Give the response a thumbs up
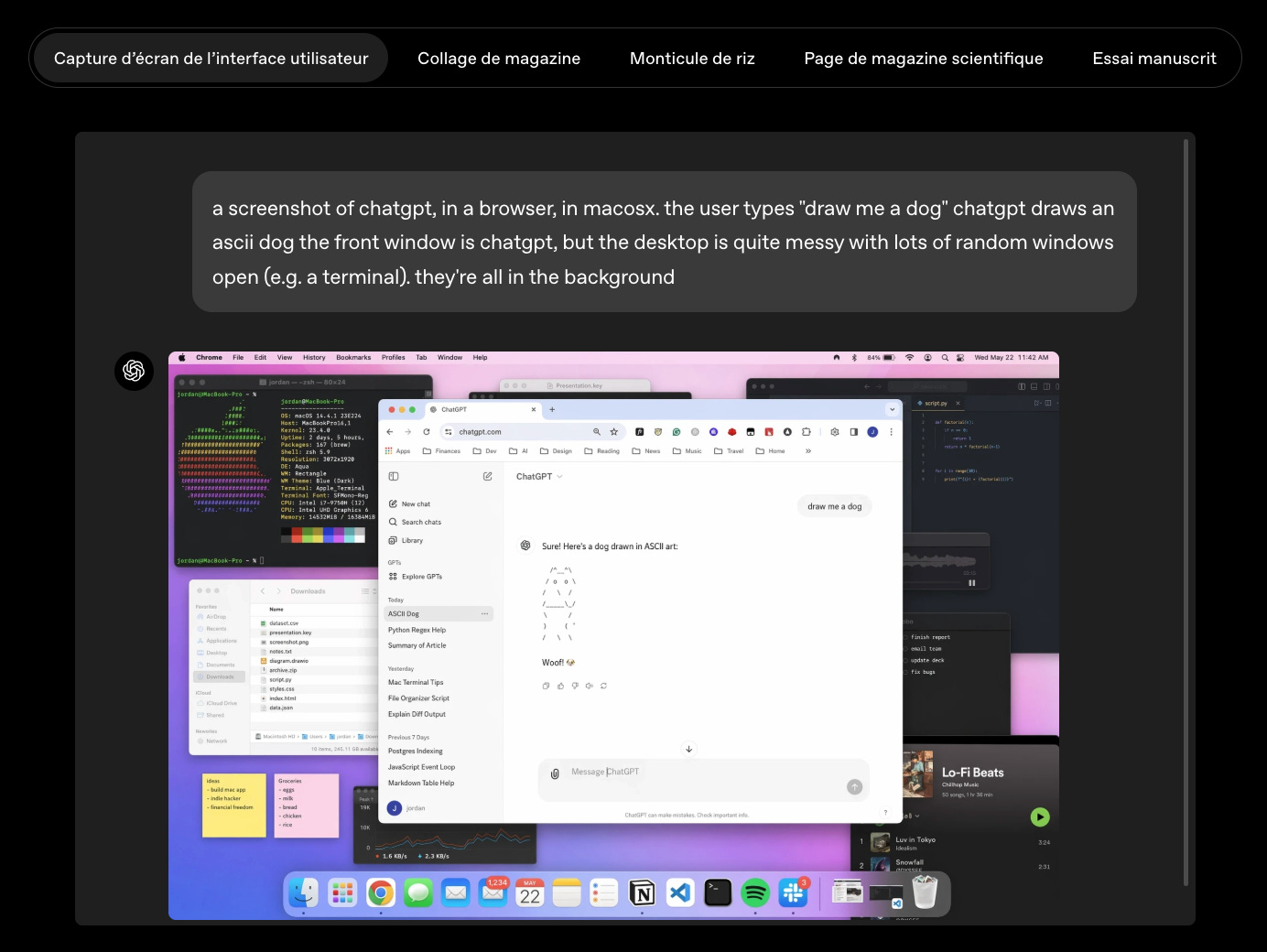The width and height of the screenshot is (1267, 952). [x=561, y=686]
